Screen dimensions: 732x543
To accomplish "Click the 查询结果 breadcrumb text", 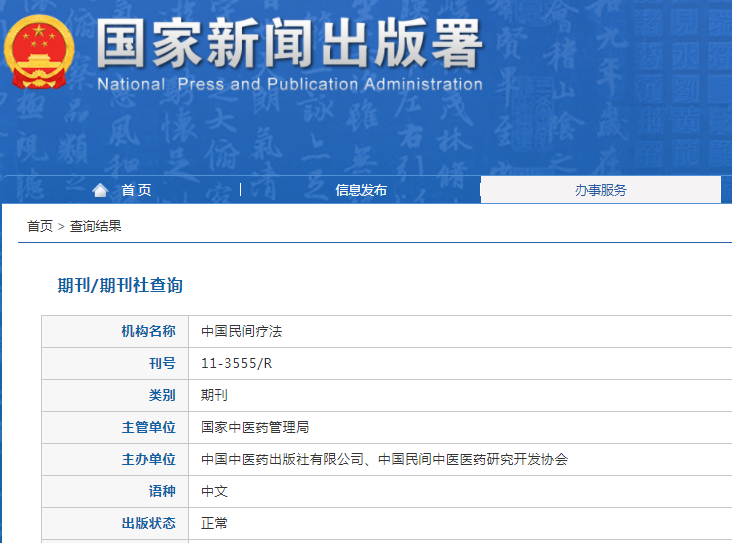I will coord(96,226).
